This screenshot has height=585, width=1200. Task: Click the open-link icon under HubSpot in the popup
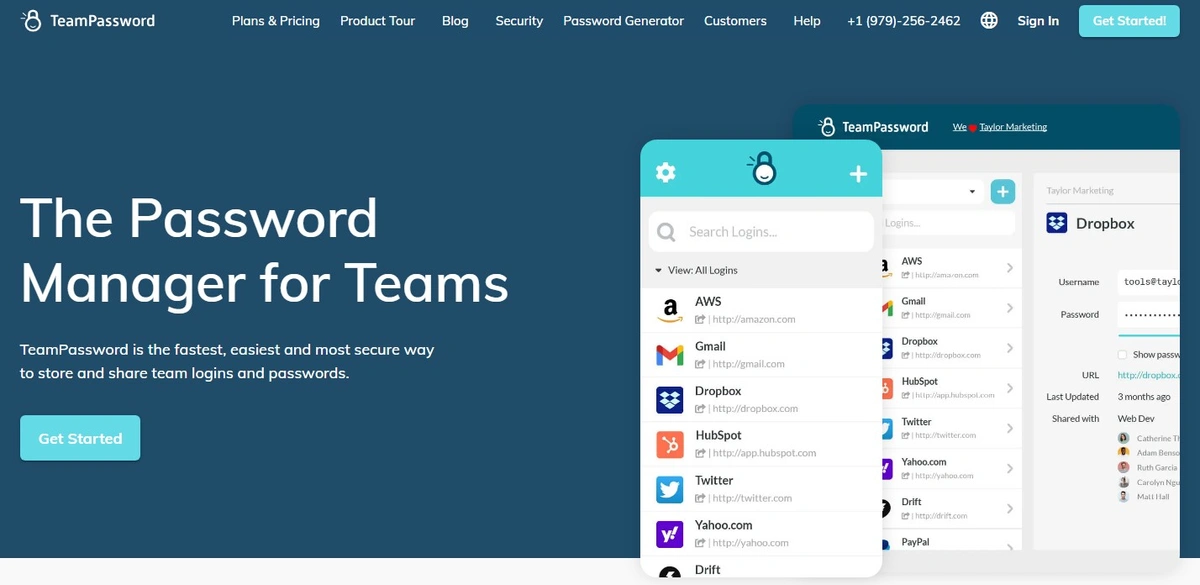tap(700, 453)
